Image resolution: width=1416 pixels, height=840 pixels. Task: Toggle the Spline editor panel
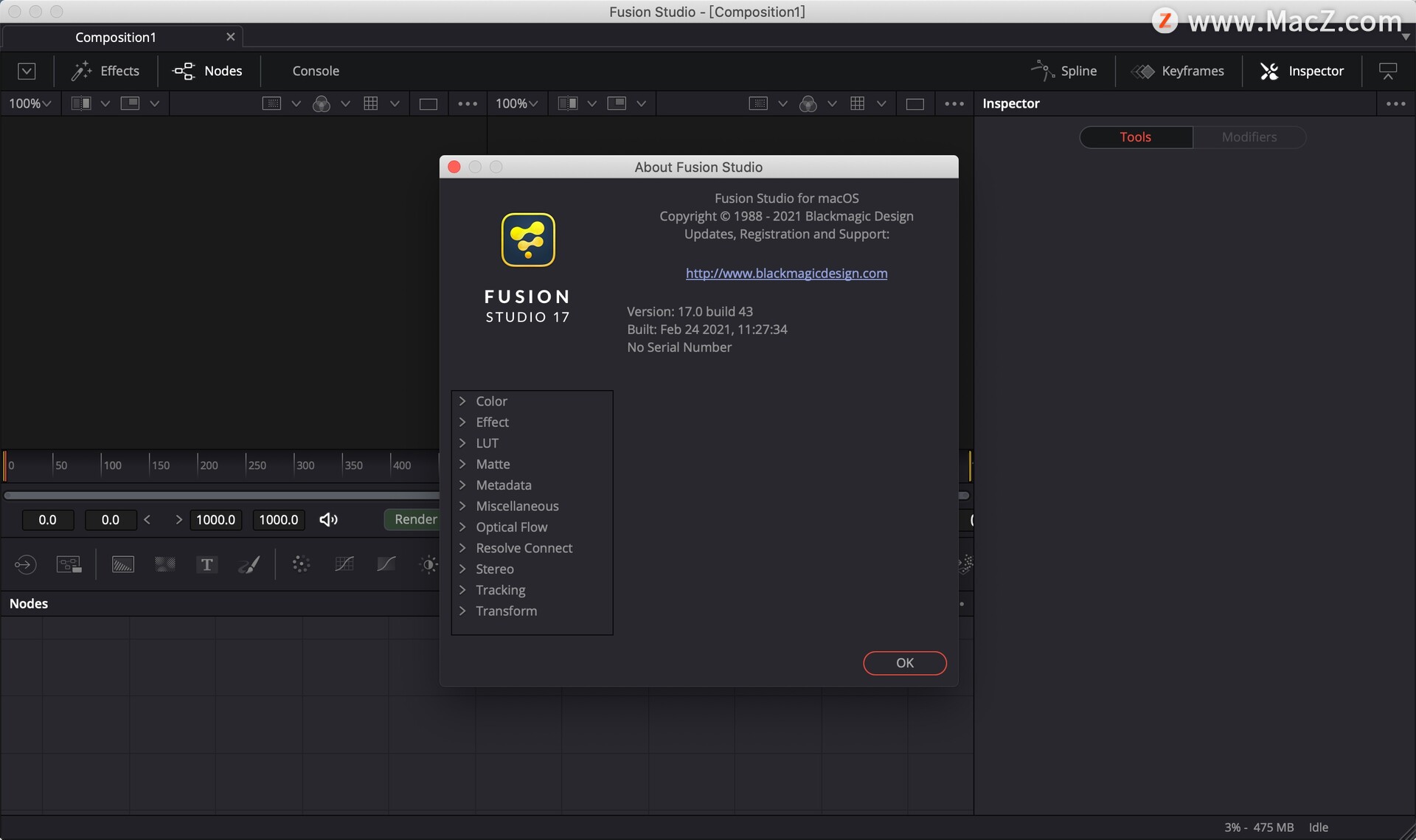(x=1063, y=71)
